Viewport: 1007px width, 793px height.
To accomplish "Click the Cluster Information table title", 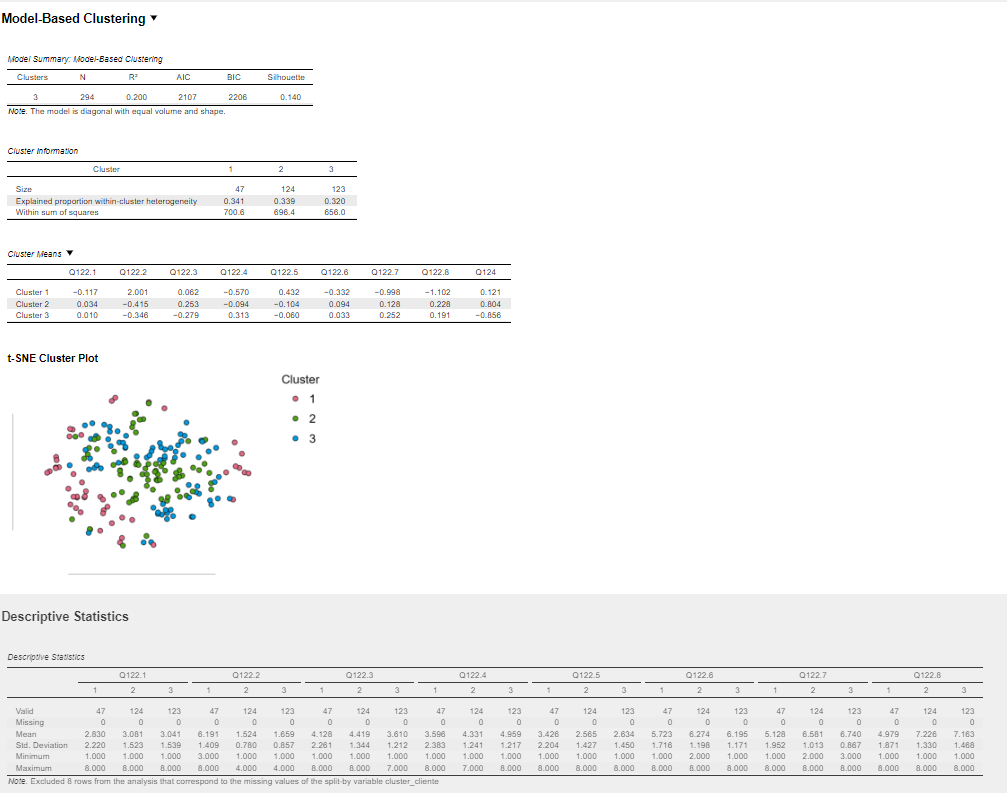I will click(x=43, y=151).
